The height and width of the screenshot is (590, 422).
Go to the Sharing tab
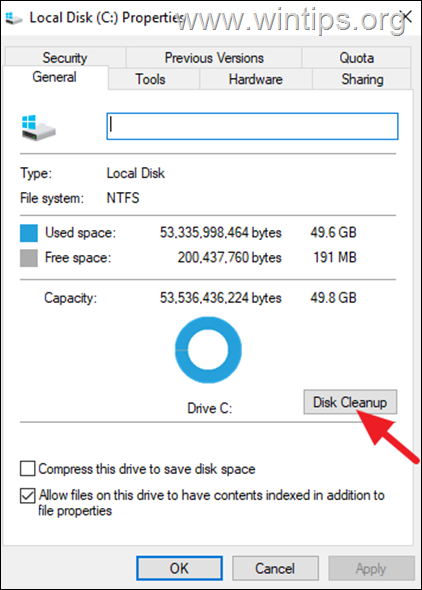[x=362, y=79]
